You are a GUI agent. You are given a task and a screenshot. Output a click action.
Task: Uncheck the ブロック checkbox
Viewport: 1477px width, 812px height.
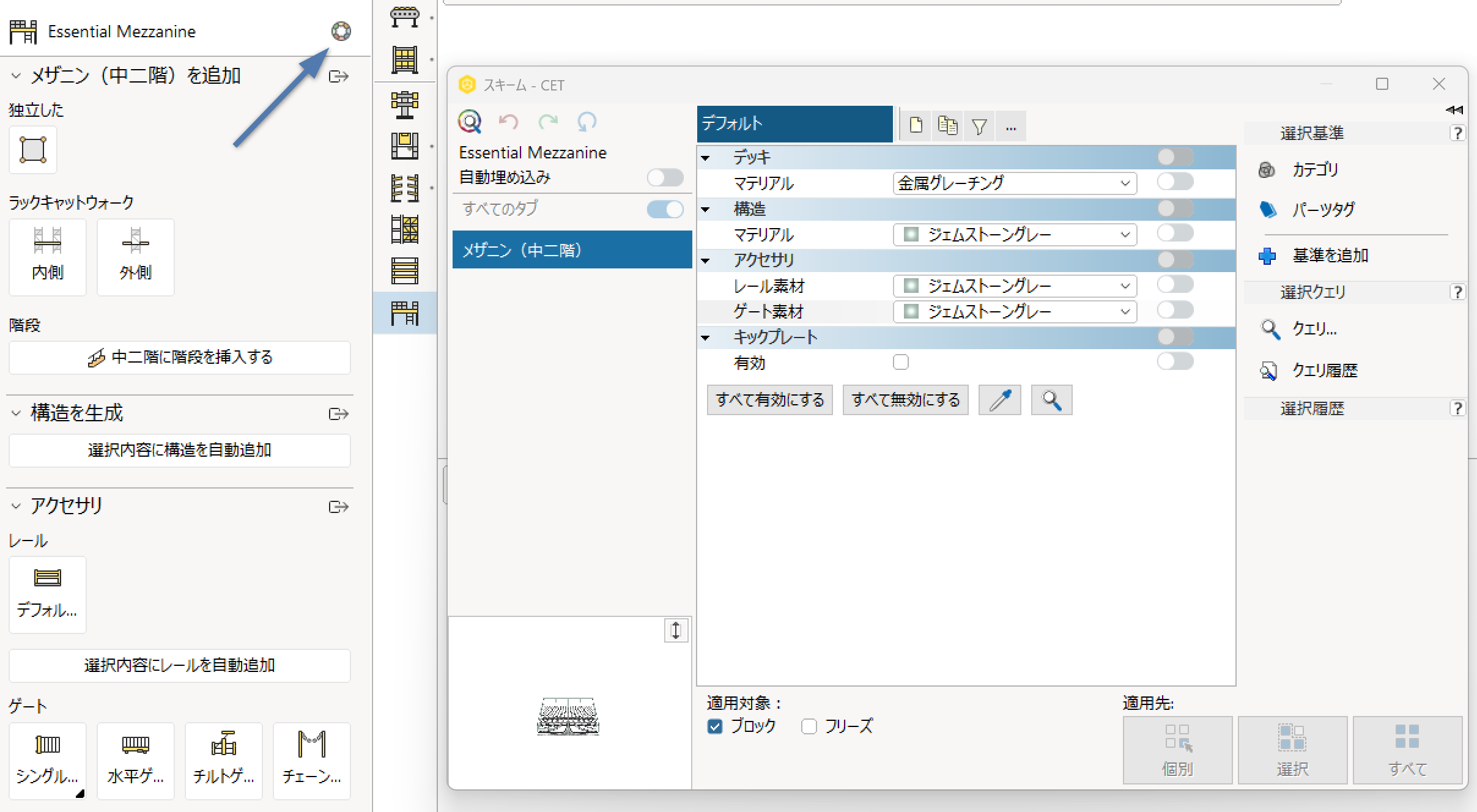[715, 726]
